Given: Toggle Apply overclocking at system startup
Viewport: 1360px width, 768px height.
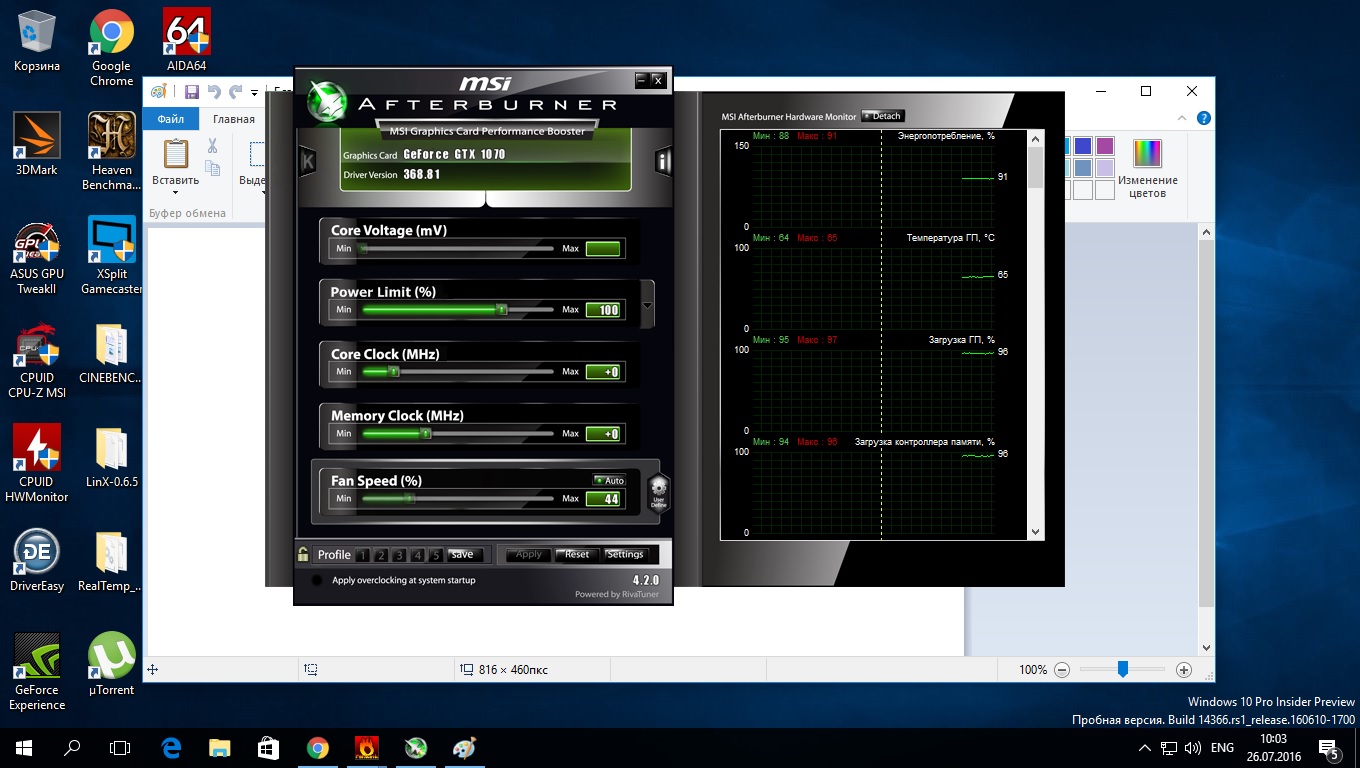Looking at the screenshot, I should point(317,580).
